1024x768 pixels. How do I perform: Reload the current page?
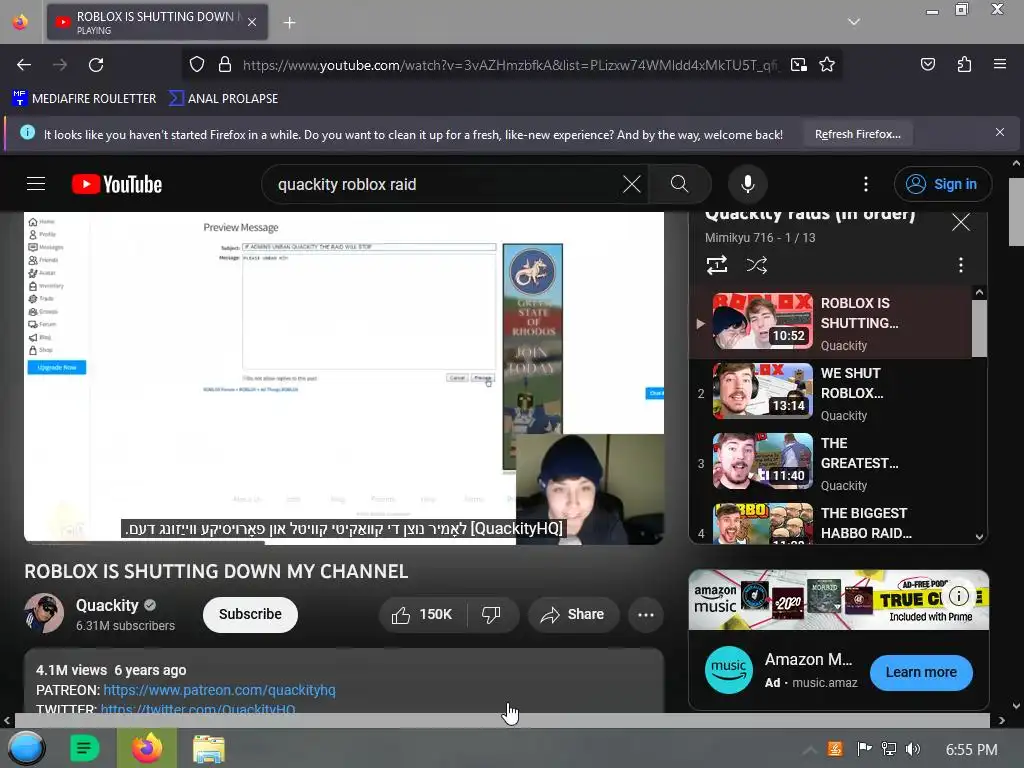[96, 65]
